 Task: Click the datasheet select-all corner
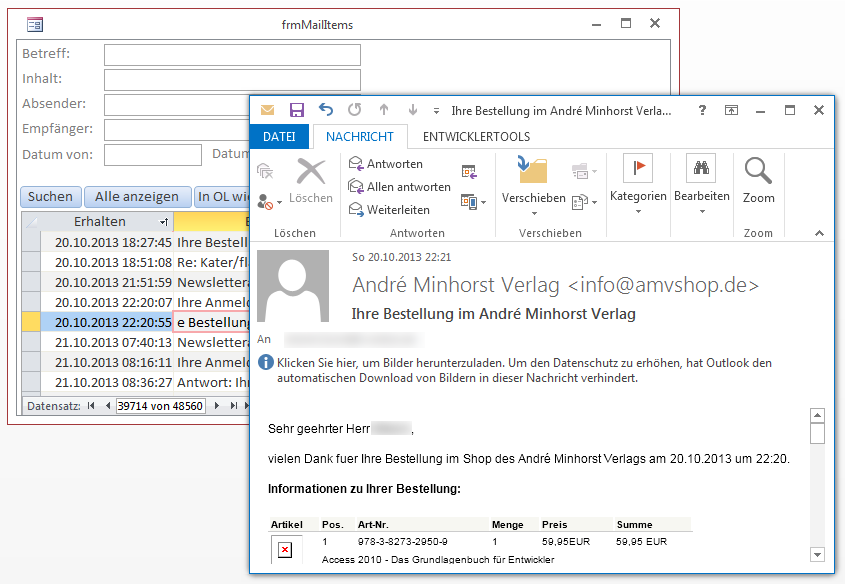coord(31,221)
